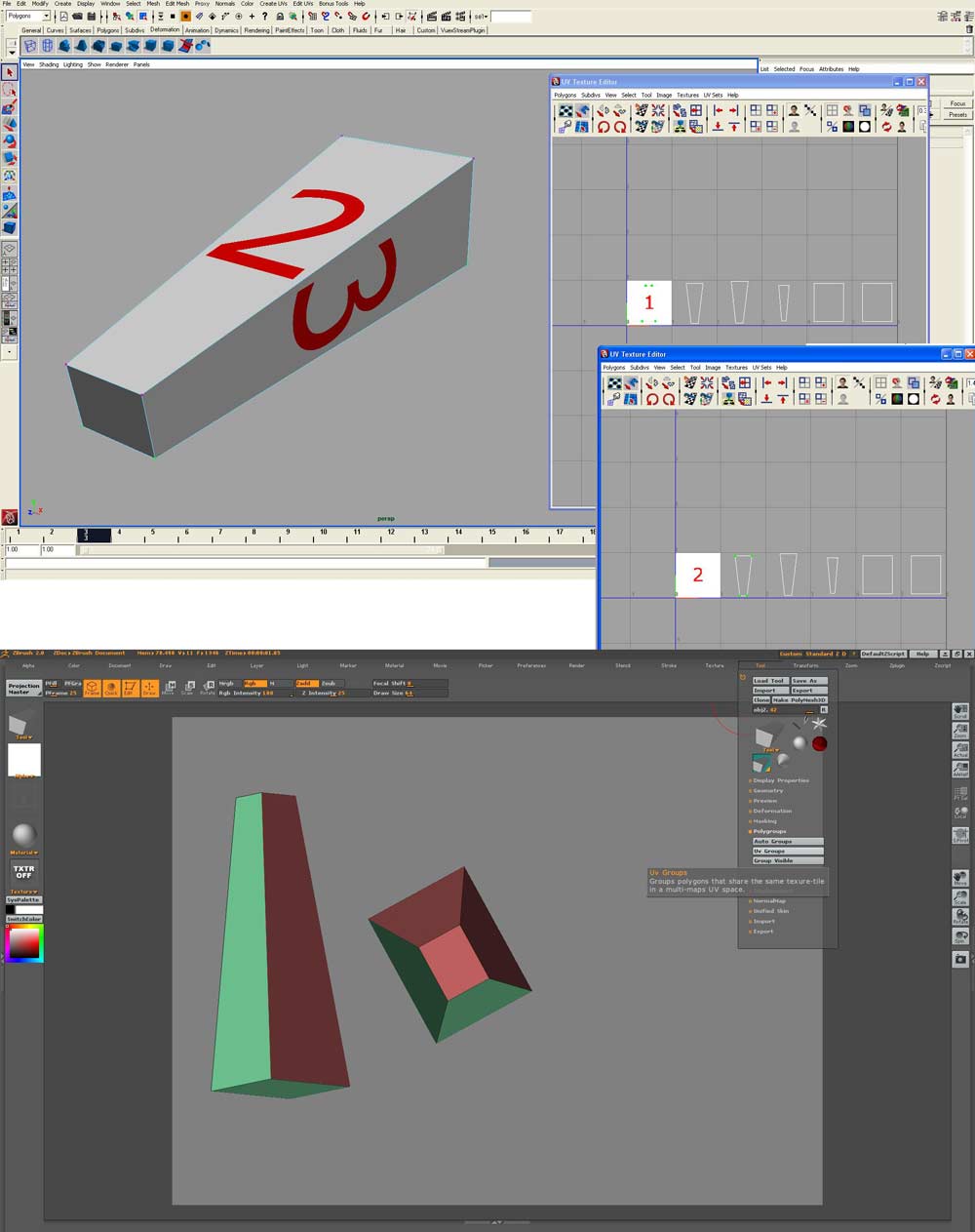Screen dimensions: 975x1232
Task: Click frame 10 on the Maya timeline
Action: tap(323, 533)
